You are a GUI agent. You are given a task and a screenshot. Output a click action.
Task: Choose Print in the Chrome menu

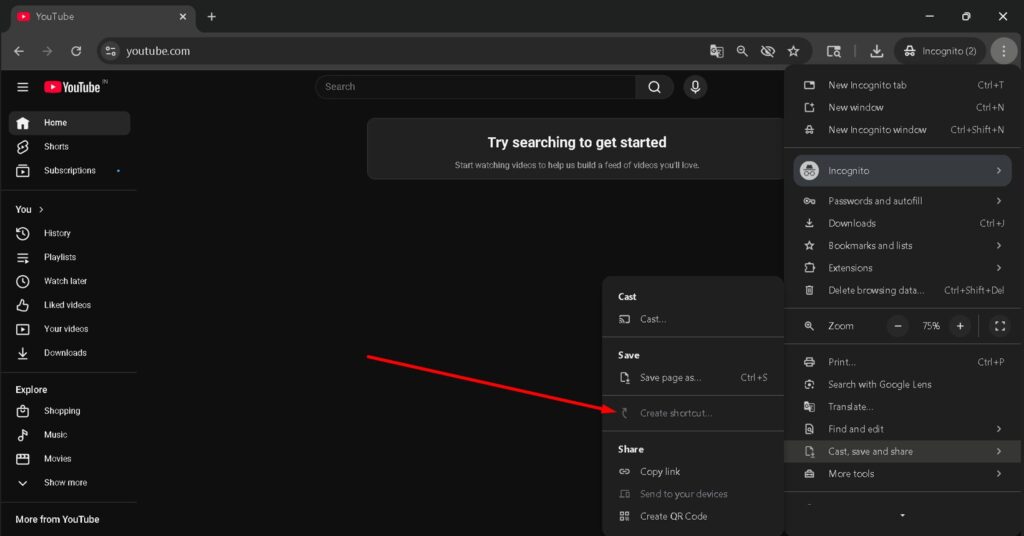click(x=903, y=362)
